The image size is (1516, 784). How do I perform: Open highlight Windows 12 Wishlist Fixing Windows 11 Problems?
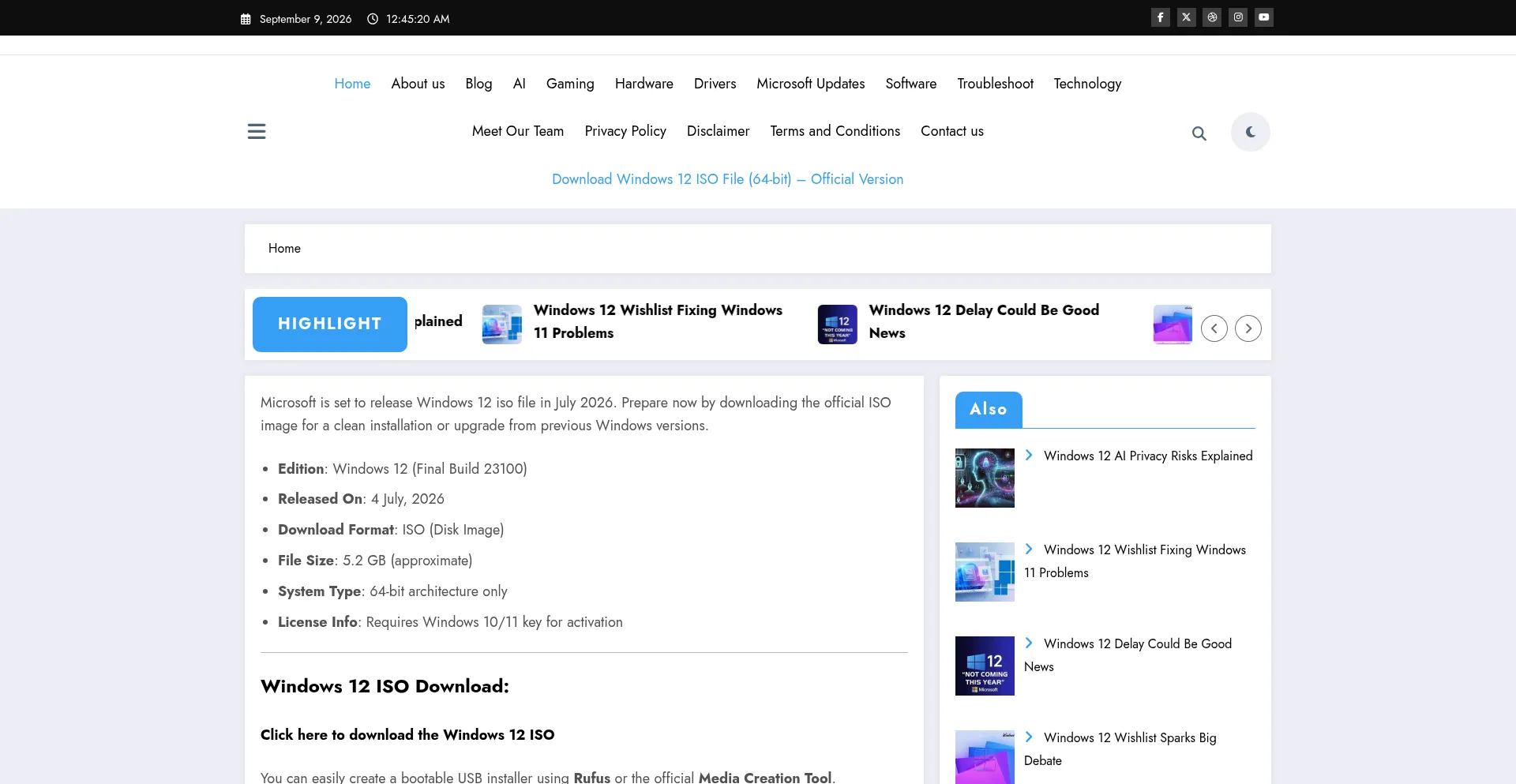point(658,321)
